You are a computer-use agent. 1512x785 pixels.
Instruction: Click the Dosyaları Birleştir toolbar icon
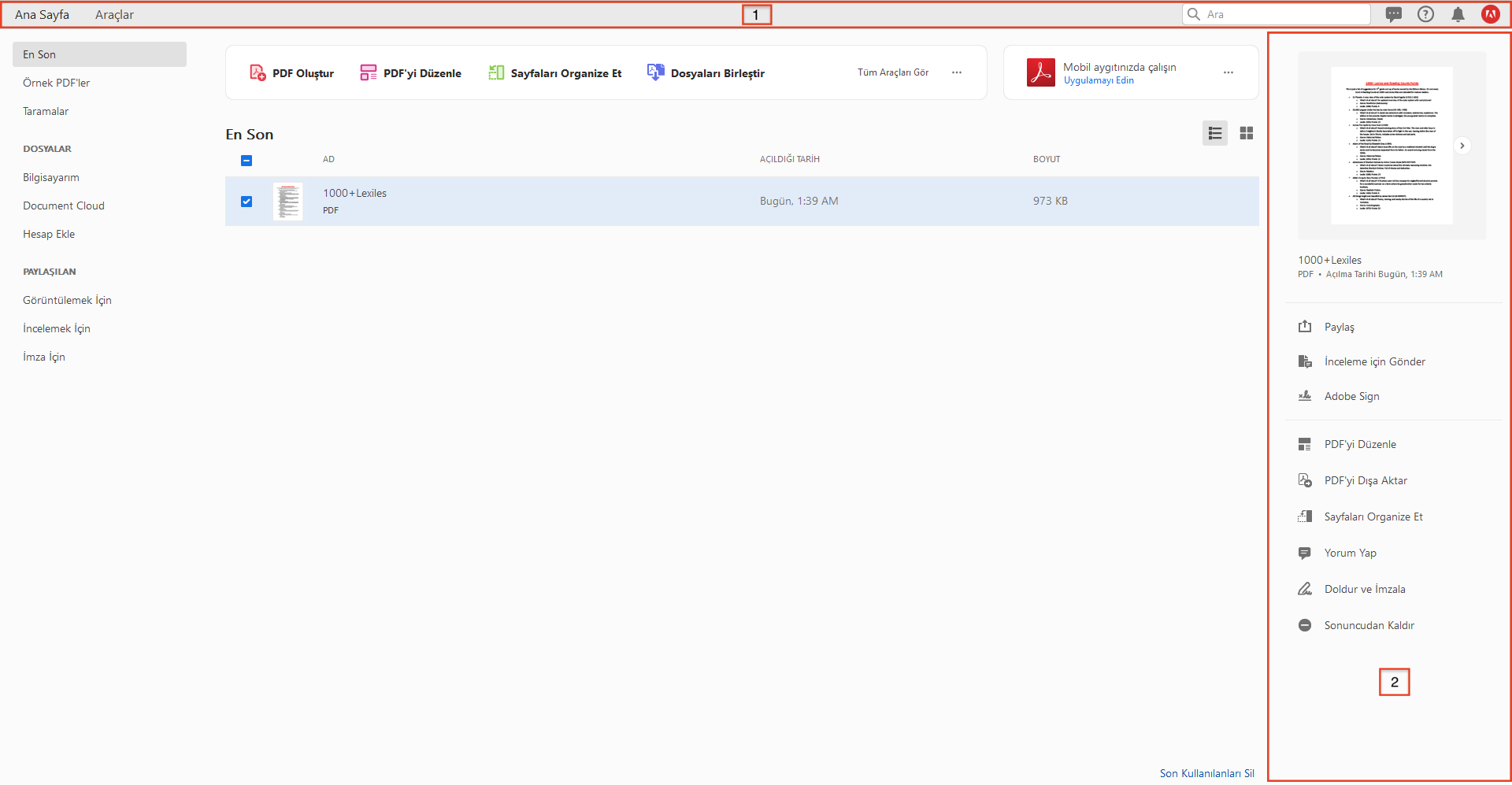click(x=655, y=72)
